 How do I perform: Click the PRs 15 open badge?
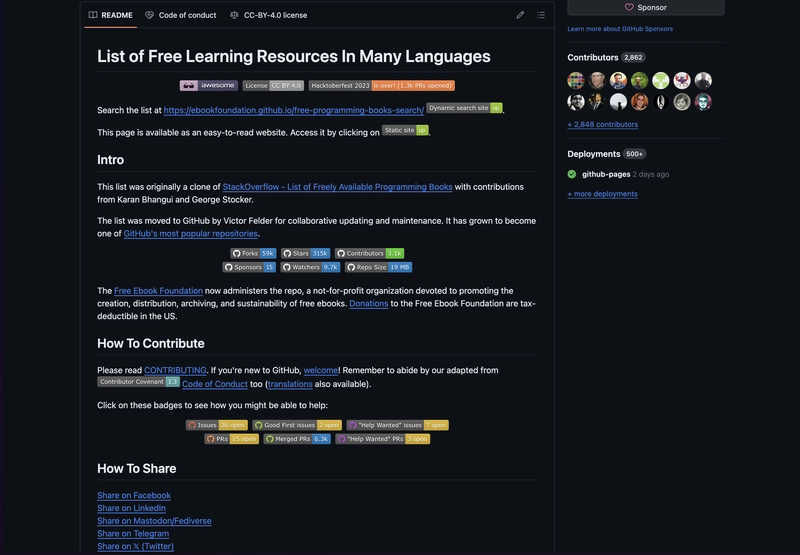(232, 439)
